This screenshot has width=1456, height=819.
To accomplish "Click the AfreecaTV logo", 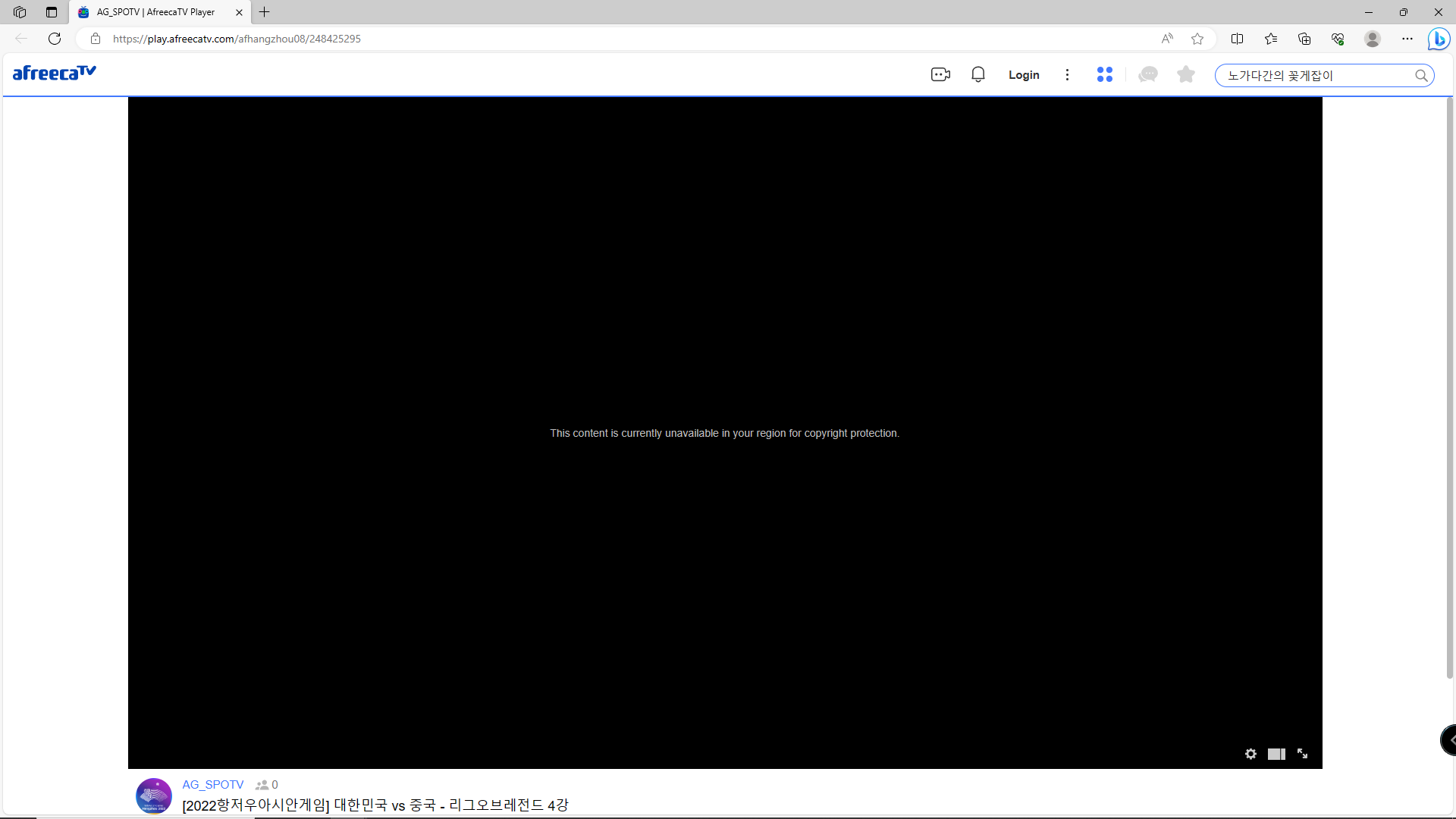I will (x=55, y=73).
